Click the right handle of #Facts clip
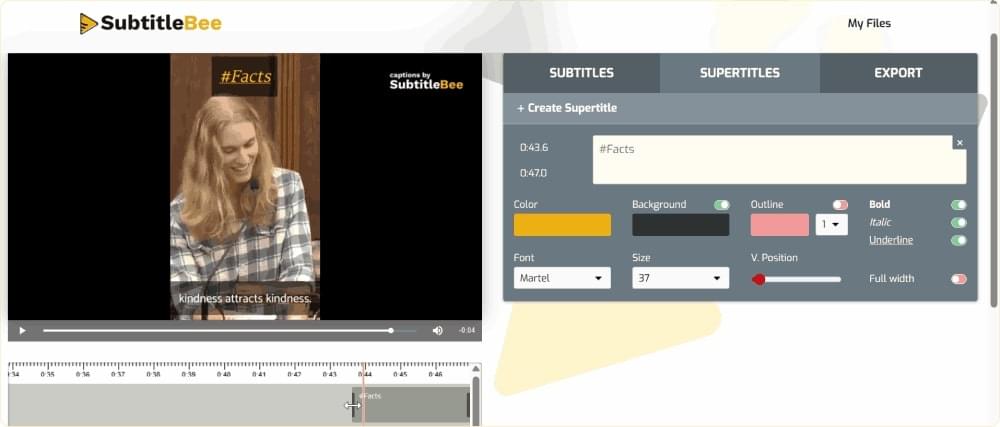Image resolution: width=1000 pixels, height=427 pixels. coord(468,404)
